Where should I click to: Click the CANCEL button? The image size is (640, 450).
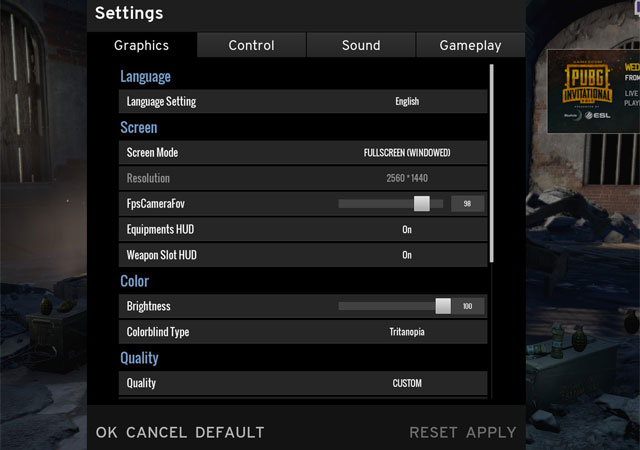(156, 432)
